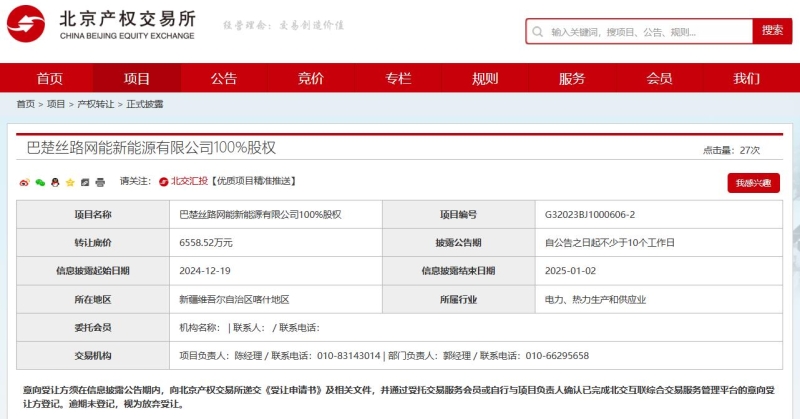Click the 信息披露结束日期 label cell
800x419 pixels.
click(459, 270)
